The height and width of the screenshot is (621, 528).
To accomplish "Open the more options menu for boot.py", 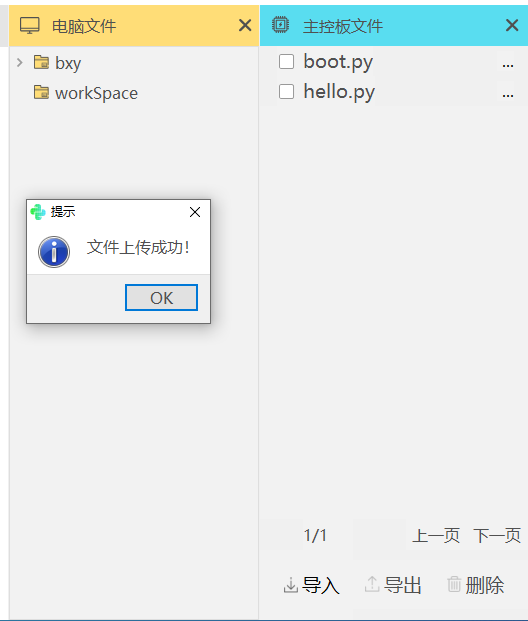I will click(x=508, y=65).
